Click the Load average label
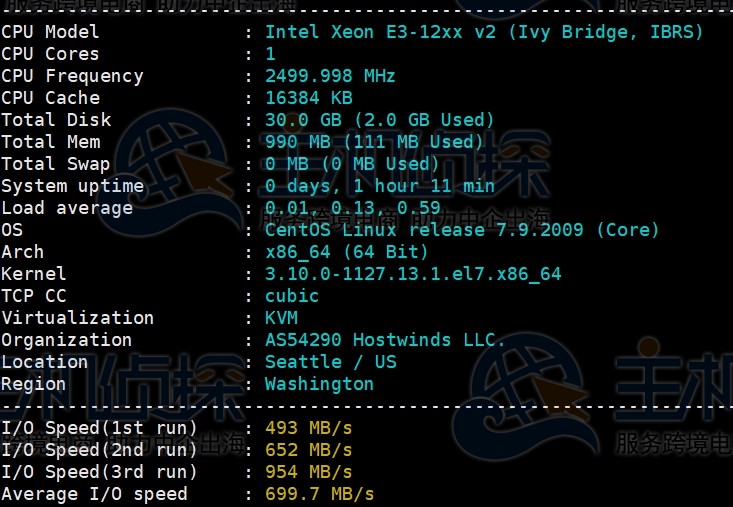 coord(67,208)
